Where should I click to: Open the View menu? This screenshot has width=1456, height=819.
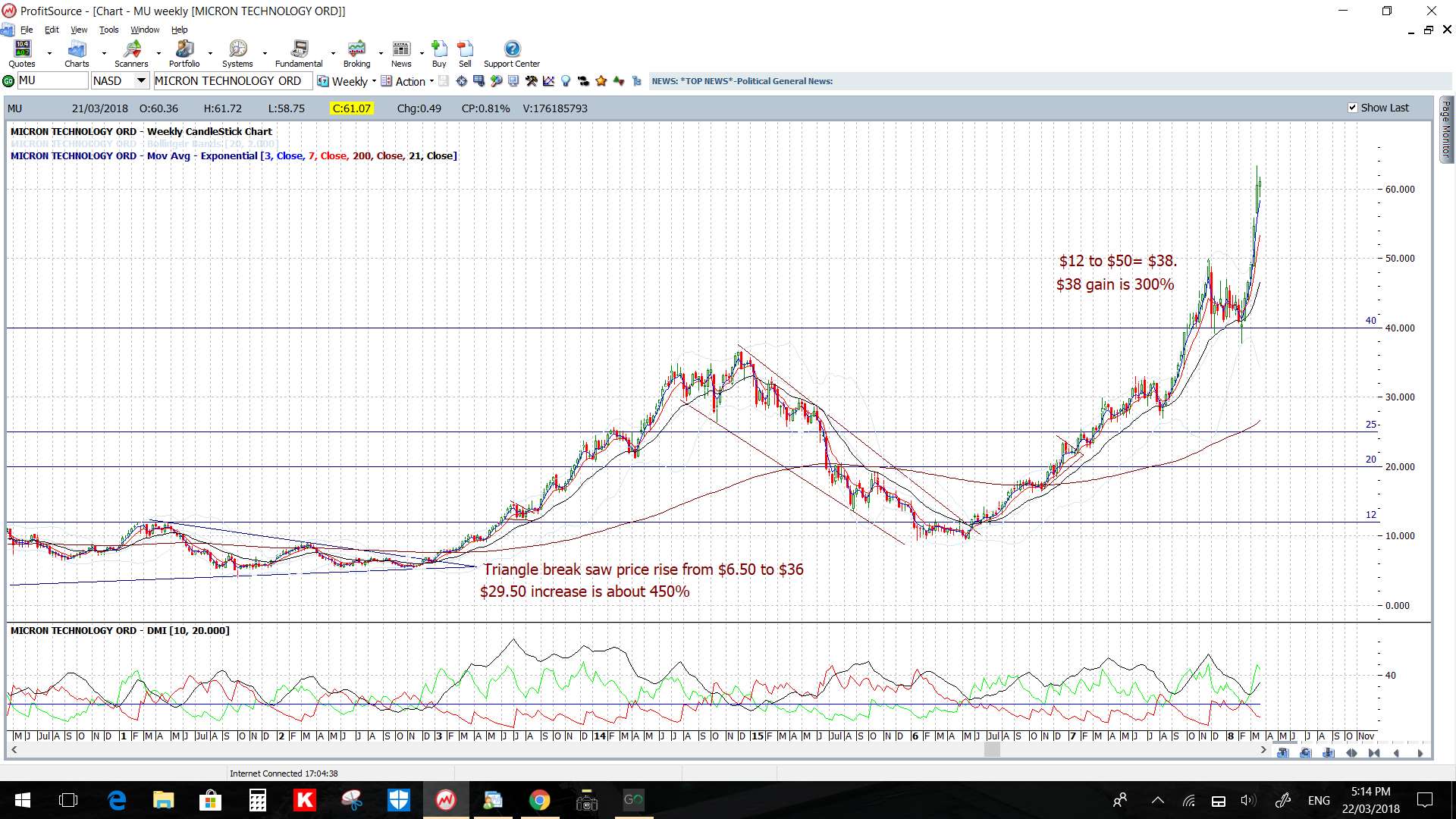(x=79, y=30)
